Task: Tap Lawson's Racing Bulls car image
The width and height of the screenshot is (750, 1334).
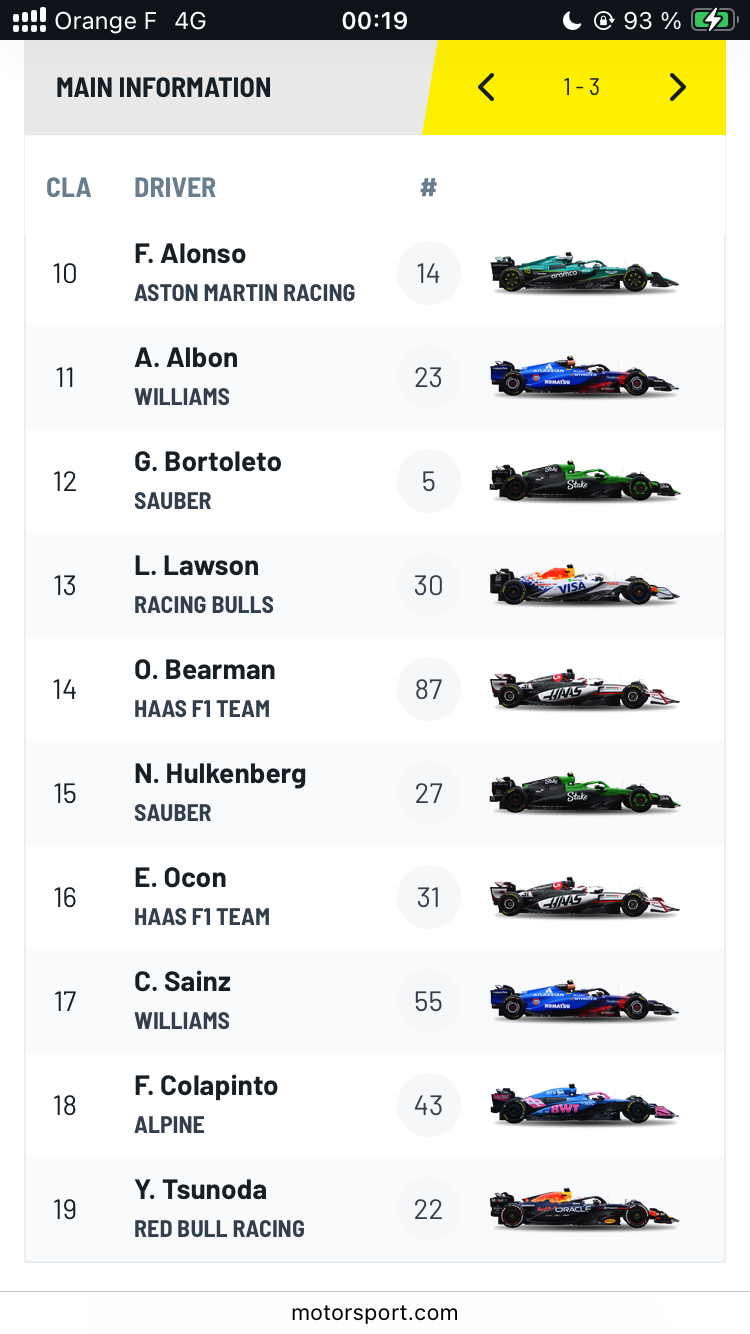Action: (x=584, y=585)
